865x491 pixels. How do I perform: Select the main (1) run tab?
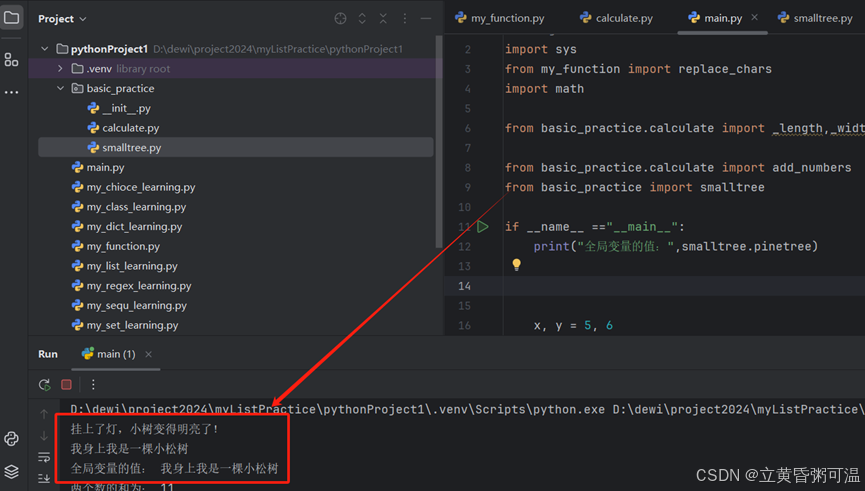click(x=108, y=354)
